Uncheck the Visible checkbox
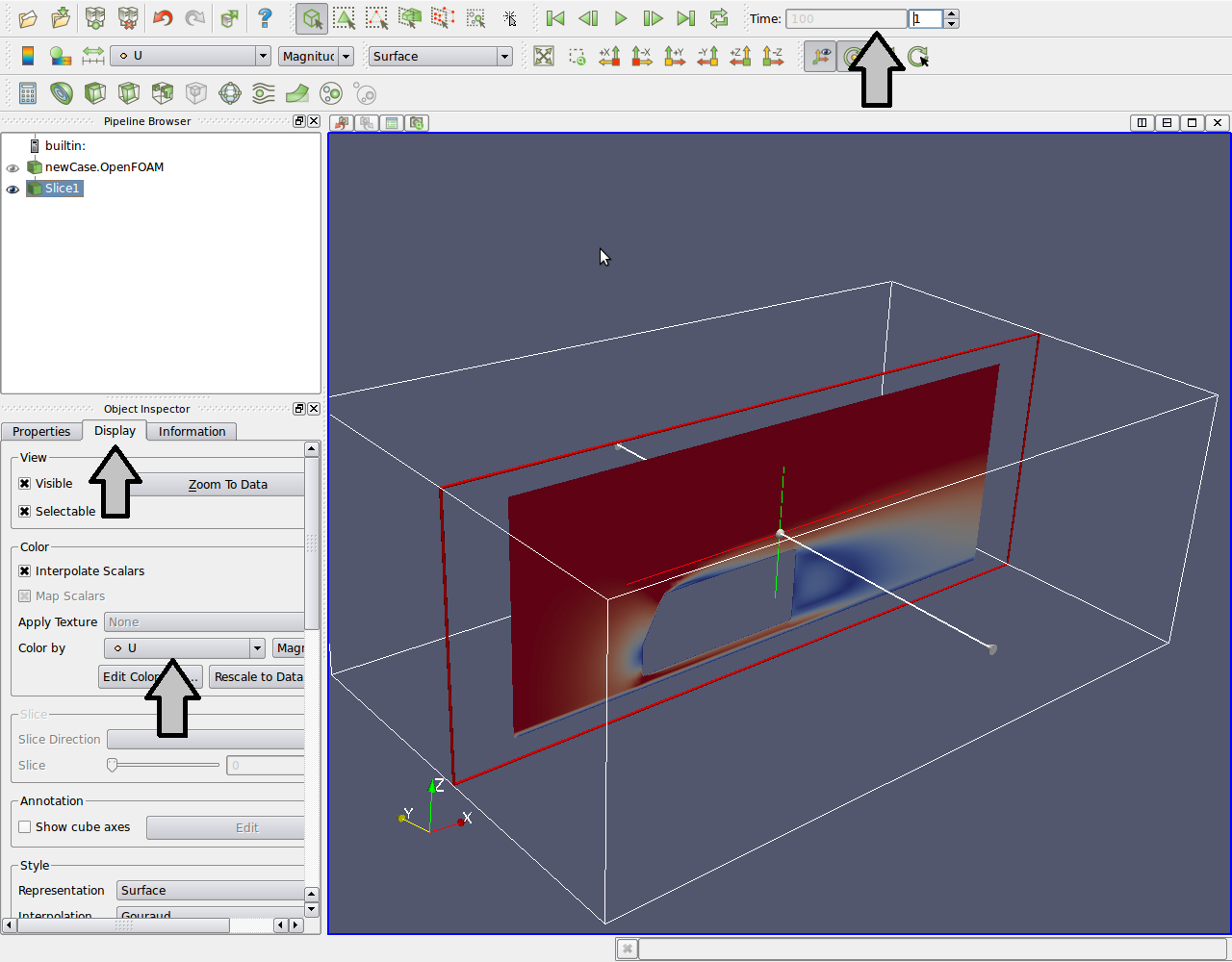Viewport: 1232px width, 962px height. [25, 484]
